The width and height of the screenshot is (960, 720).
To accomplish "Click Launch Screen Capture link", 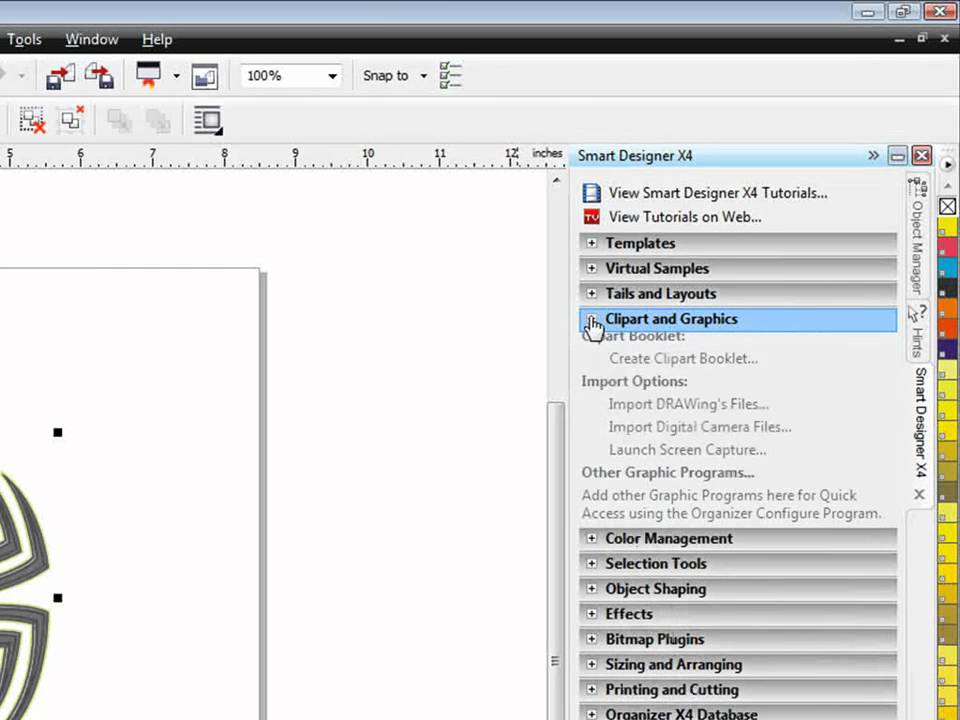I will pos(687,450).
